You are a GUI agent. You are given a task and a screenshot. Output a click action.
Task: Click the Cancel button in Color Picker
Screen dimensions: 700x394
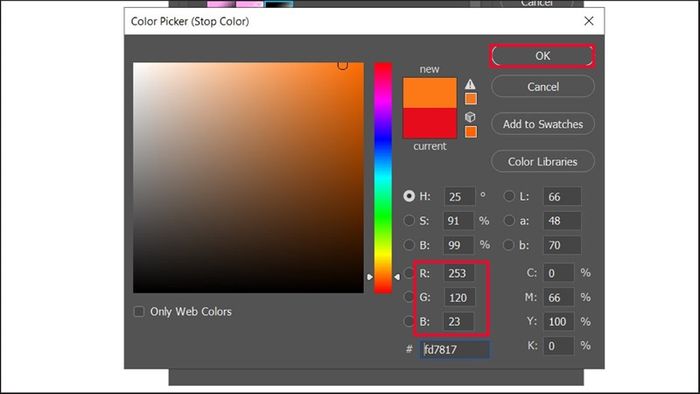point(542,87)
